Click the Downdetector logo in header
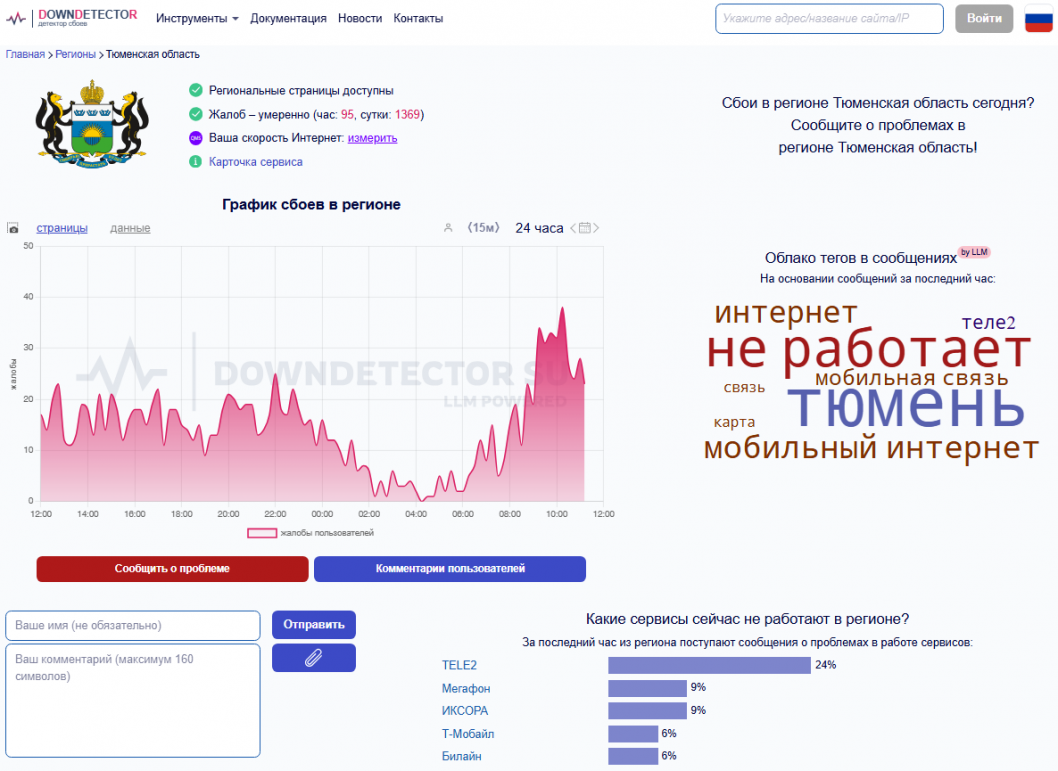1058x771 pixels. (72, 18)
